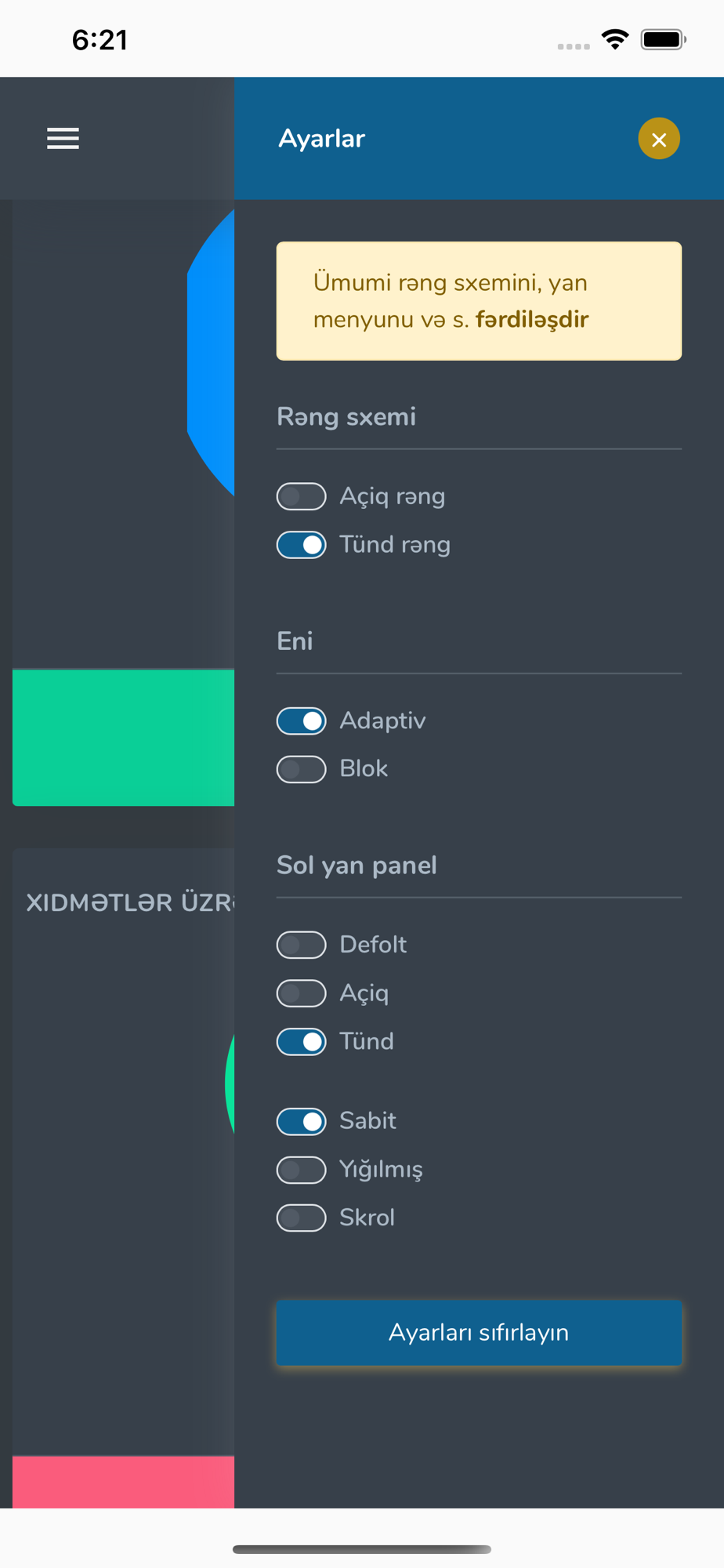This screenshot has width=724, height=1568.
Task: Tap the blue circle chart segment
Action: [x=213, y=353]
